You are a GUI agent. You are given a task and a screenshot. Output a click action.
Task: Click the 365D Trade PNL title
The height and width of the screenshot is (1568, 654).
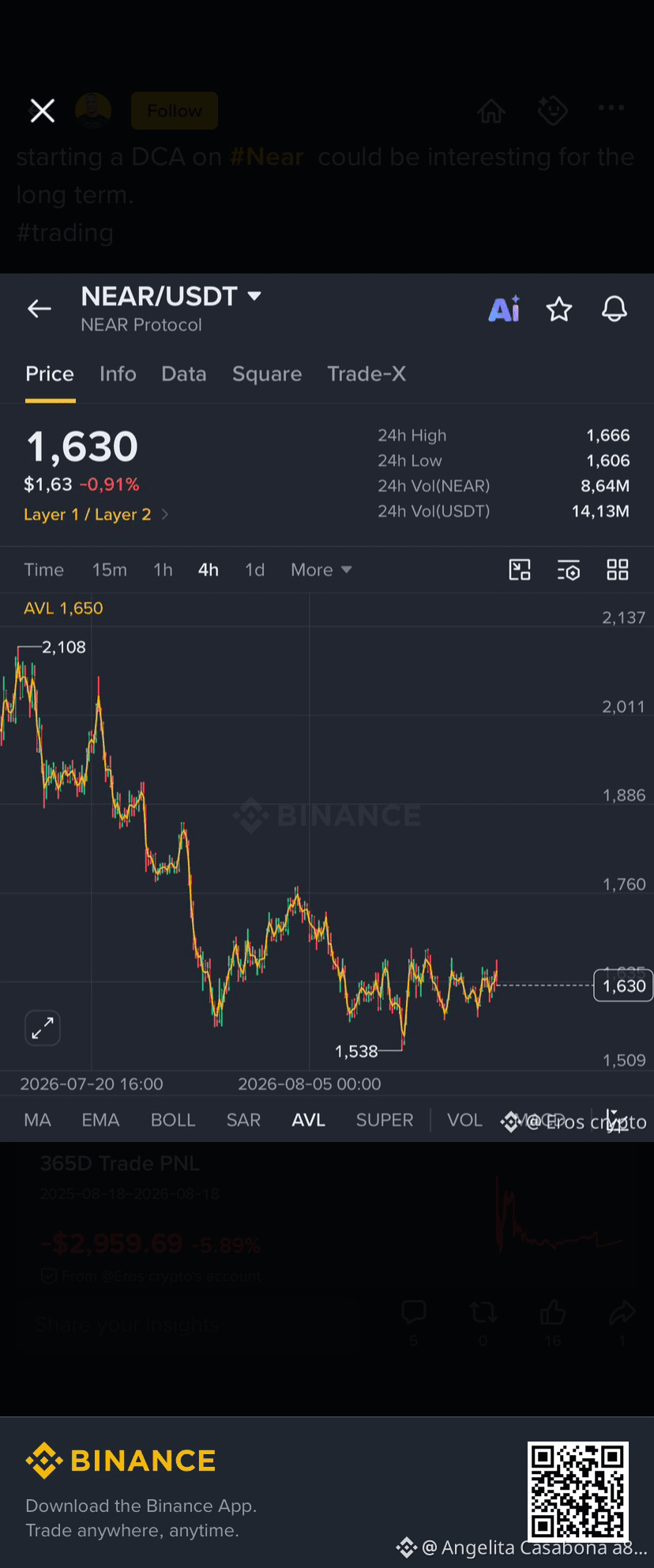click(x=120, y=1163)
